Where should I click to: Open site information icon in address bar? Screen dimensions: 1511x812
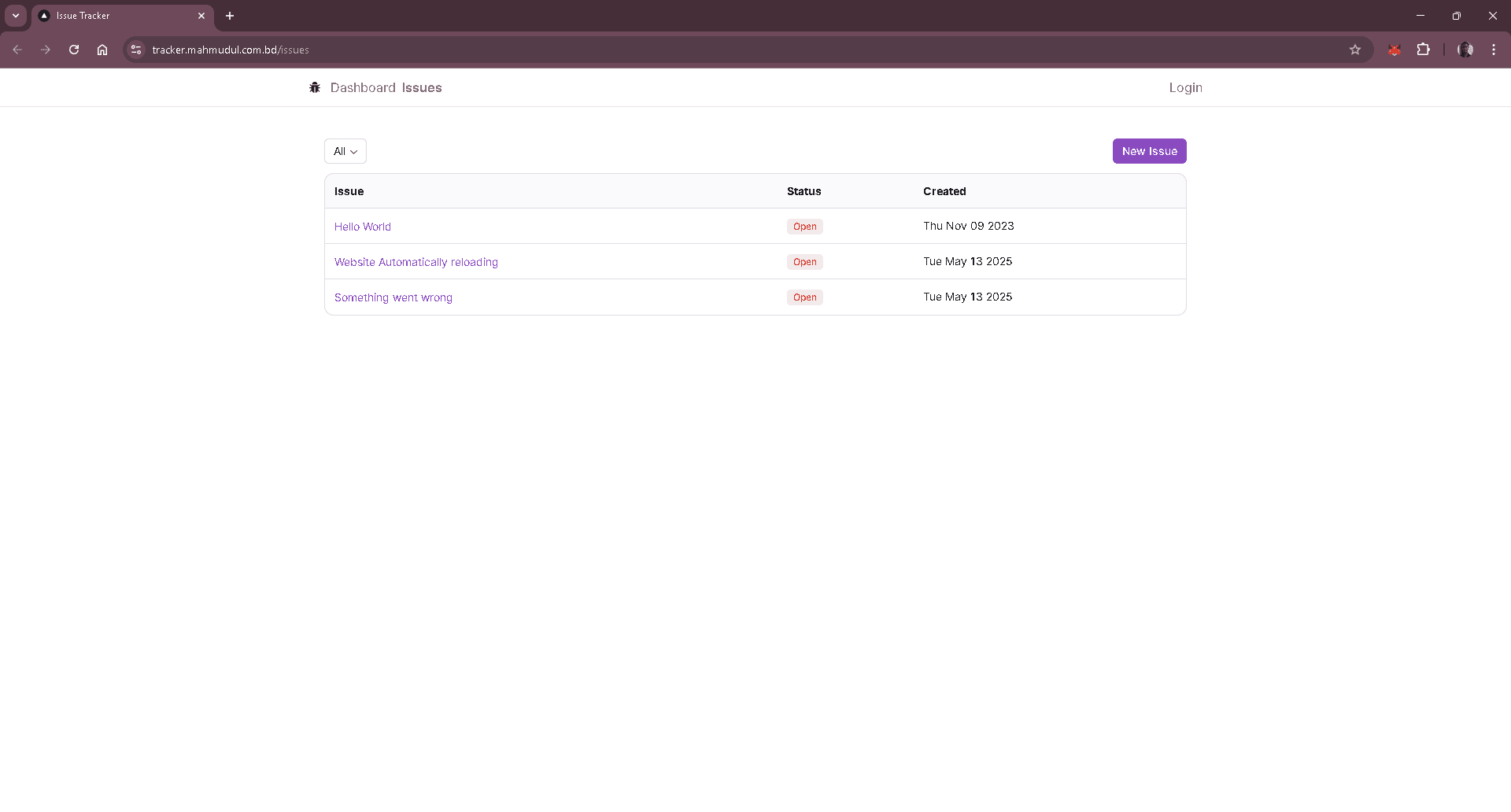click(135, 50)
